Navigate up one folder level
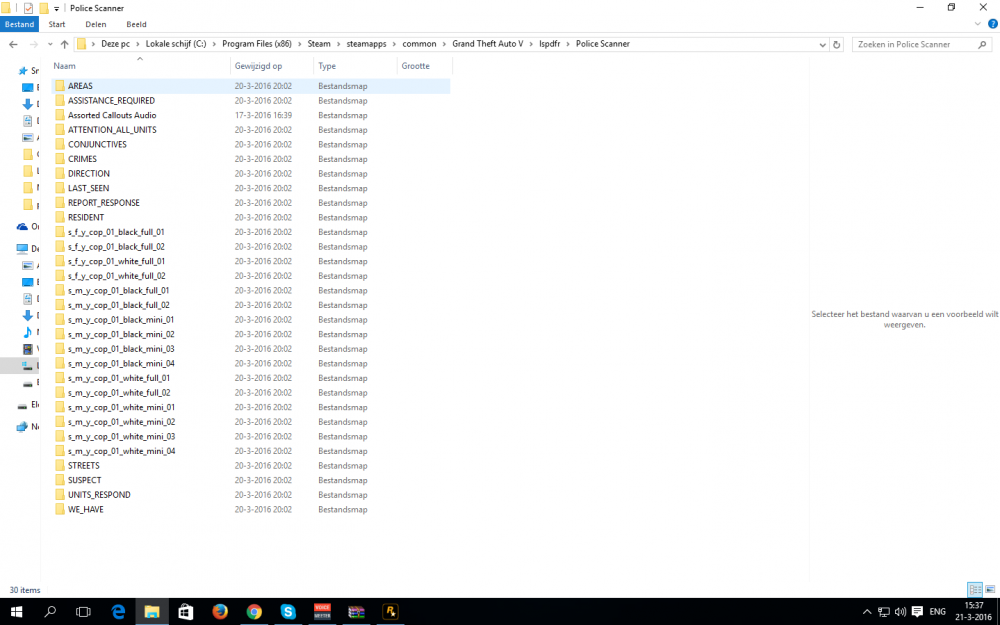Image resolution: width=1000 pixels, height=625 pixels. (x=64, y=44)
